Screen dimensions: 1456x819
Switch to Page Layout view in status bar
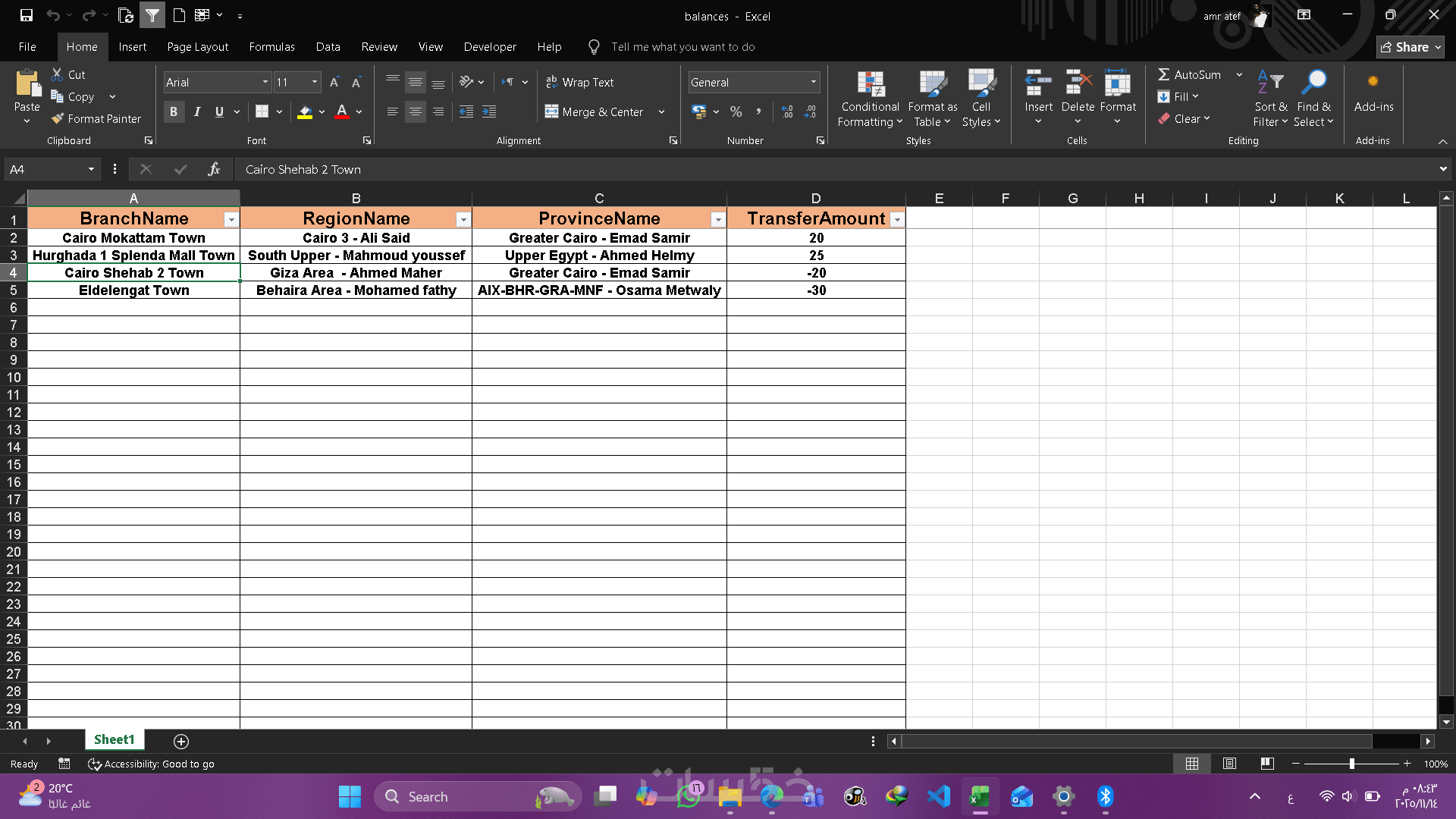coord(1229,764)
